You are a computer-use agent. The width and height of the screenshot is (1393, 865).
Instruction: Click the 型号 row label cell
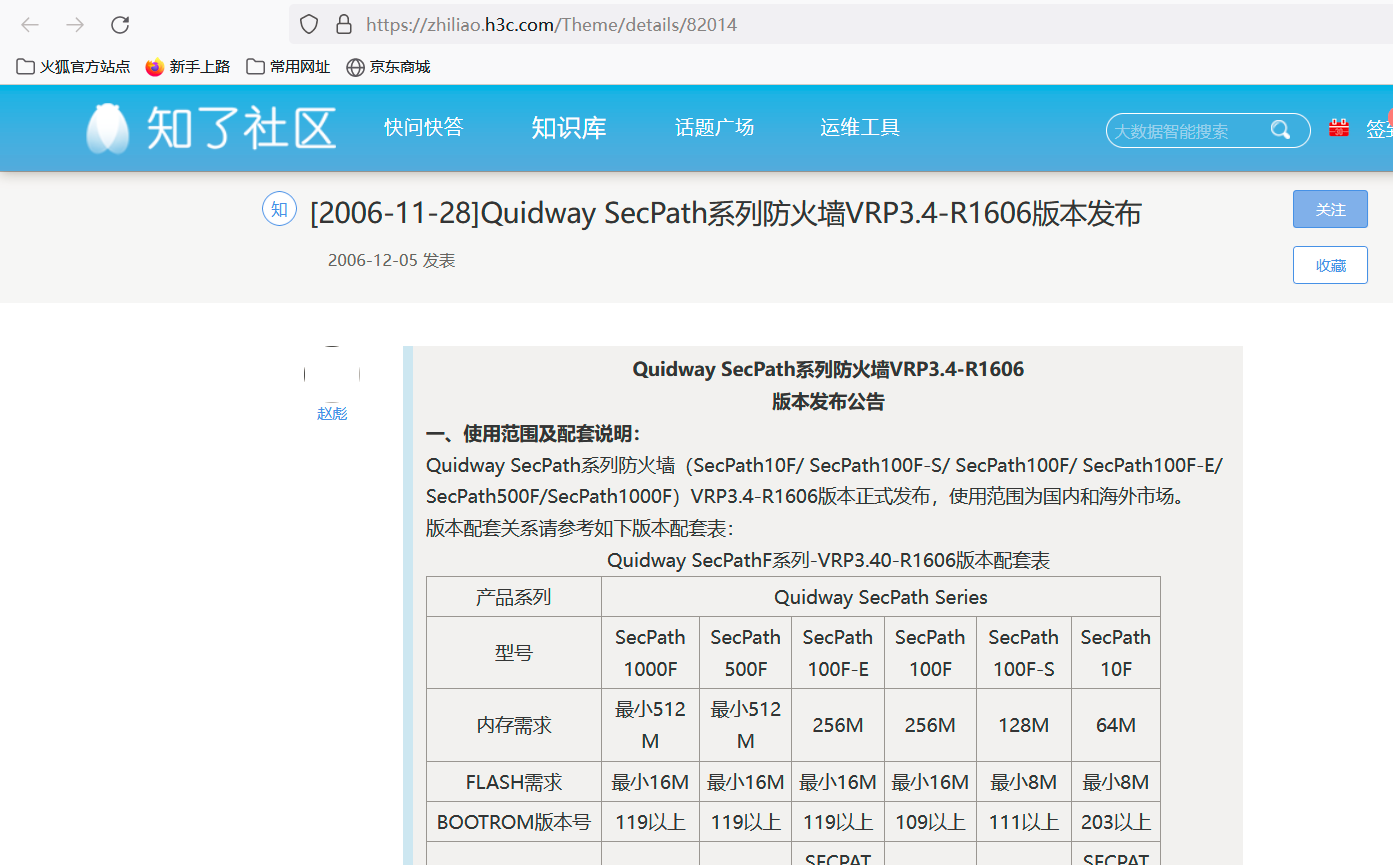[514, 653]
